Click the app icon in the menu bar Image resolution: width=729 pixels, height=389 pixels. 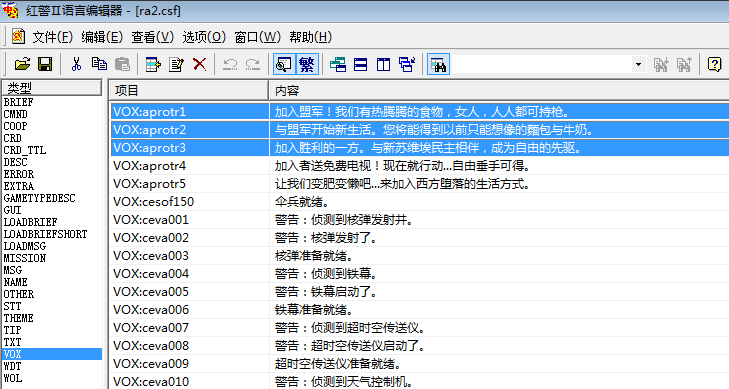(18, 36)
